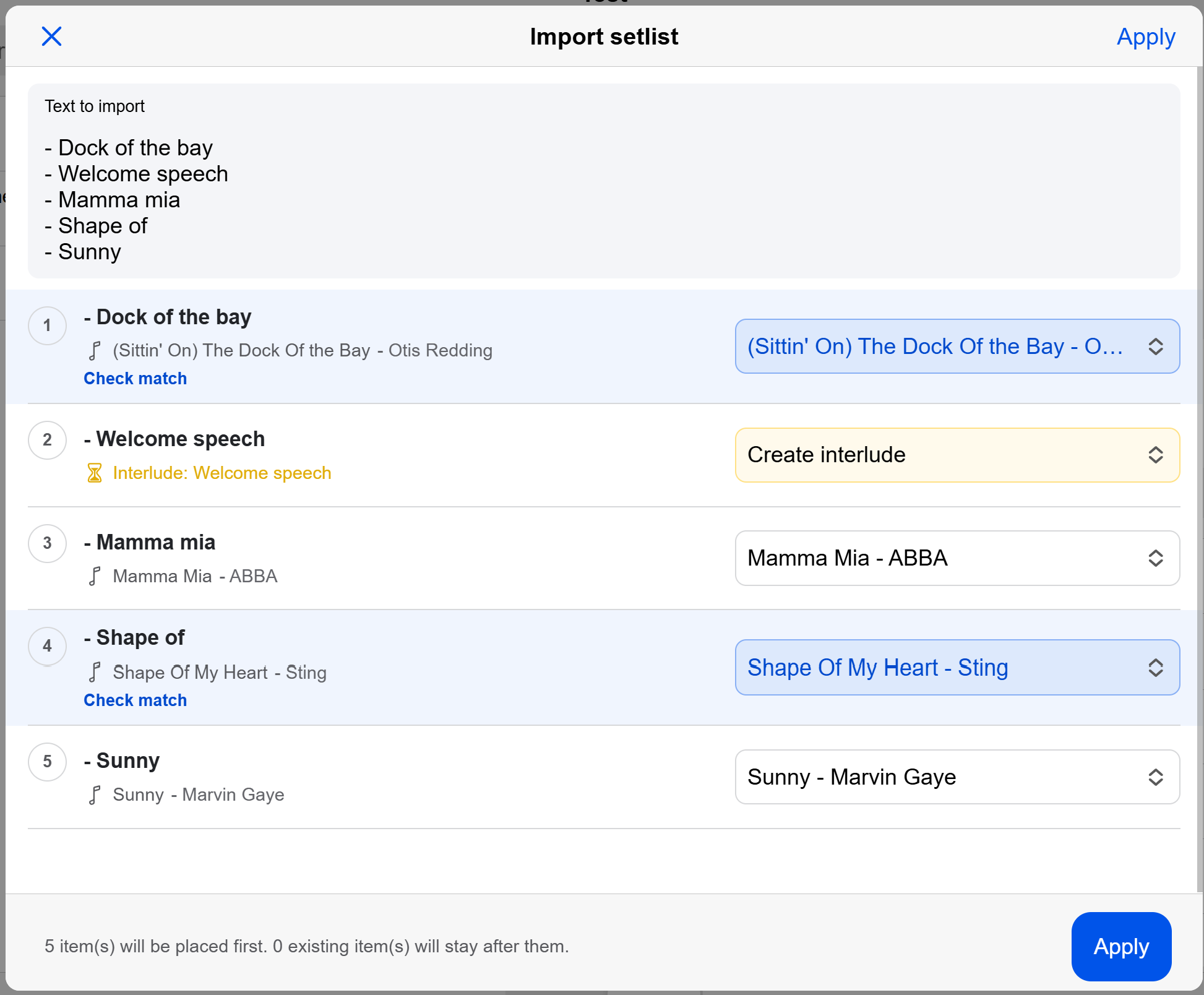Click the blue Apply button at bottom
The image size is (1204, 995).
coord(1121,946)
